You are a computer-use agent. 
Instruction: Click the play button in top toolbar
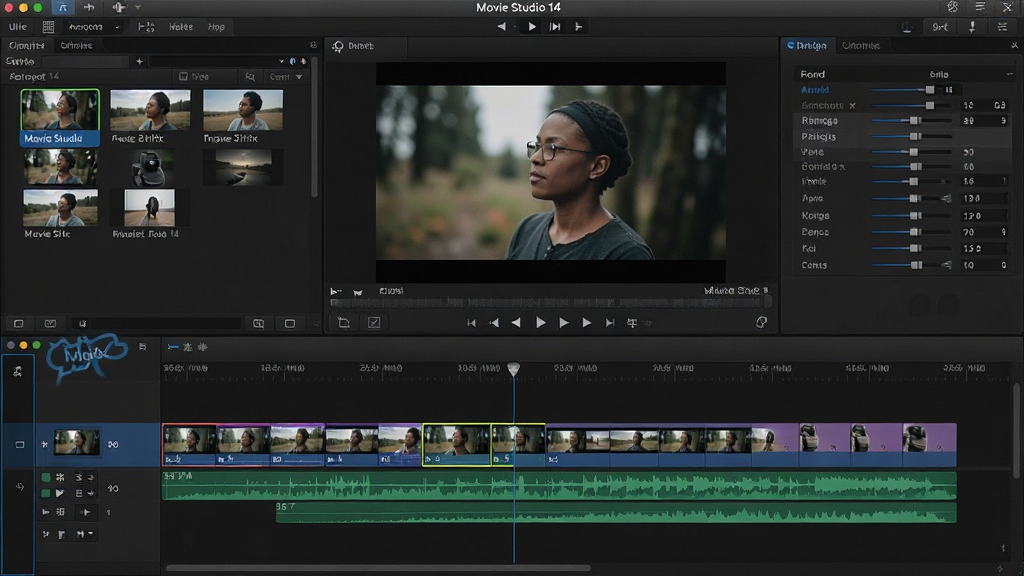click(532, 27)
